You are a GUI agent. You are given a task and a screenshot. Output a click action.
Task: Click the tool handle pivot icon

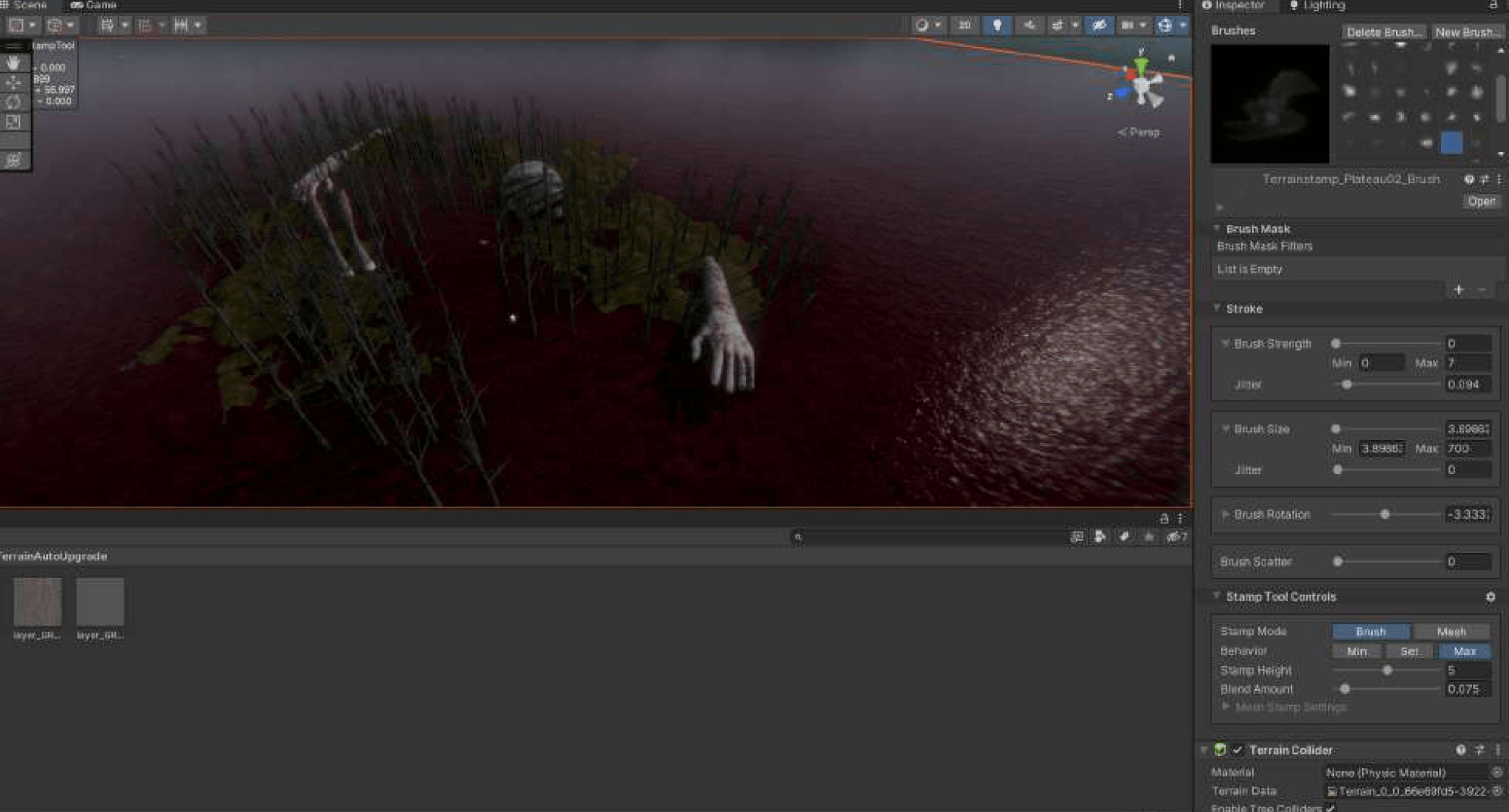16,25
